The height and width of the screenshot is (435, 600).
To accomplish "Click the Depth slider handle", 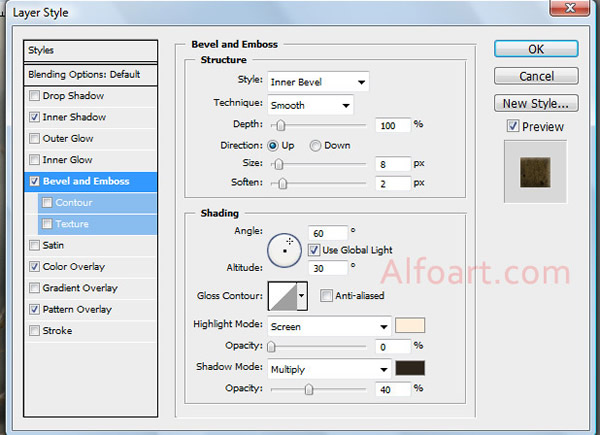I will [281, 125].
